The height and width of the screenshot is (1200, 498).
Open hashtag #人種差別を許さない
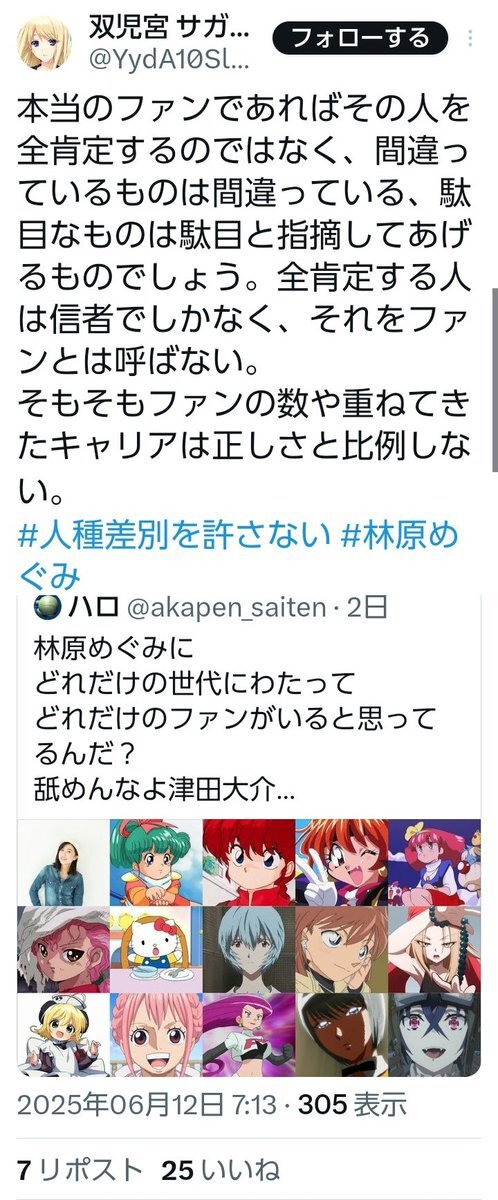pos(174,537)
